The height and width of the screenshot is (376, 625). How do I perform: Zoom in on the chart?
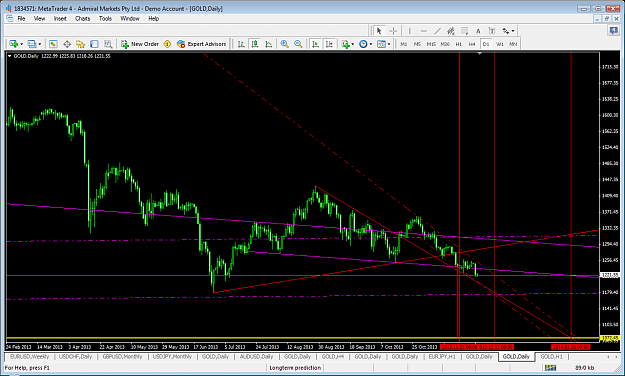tap(285, 44)
